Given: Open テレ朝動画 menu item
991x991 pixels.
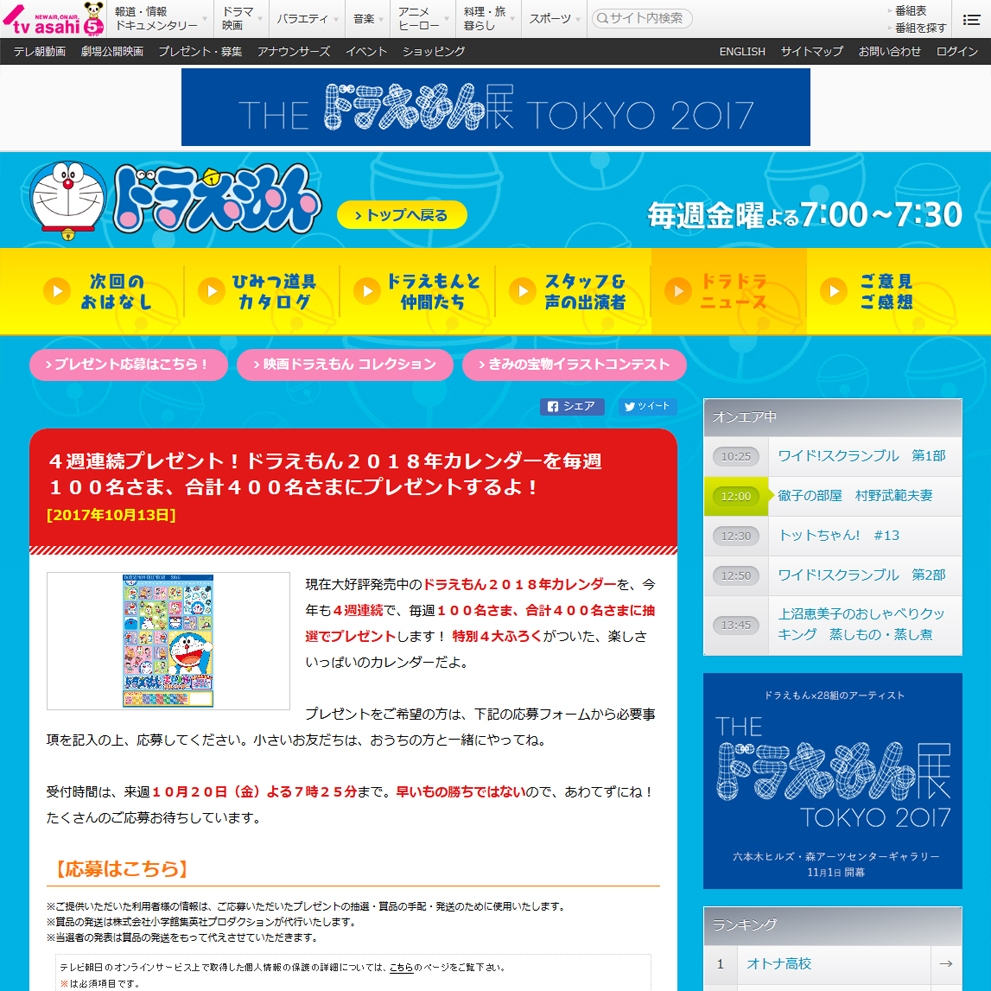Looking at the screenshot, I should (x=39, y=51).
